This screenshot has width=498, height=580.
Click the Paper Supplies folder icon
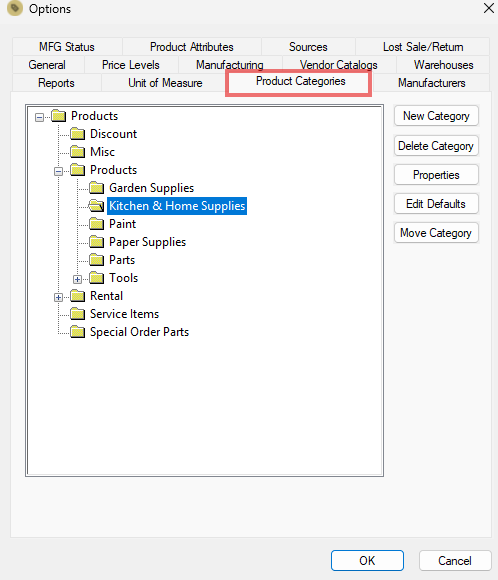pos(97,242)
